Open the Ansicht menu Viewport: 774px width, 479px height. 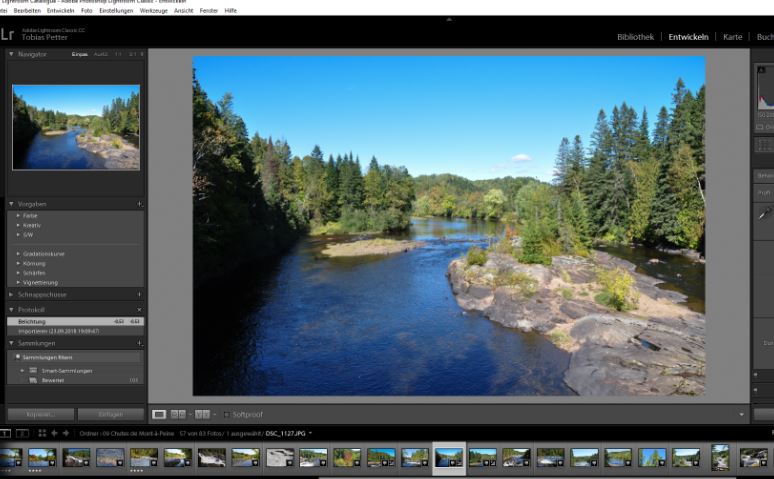pos(183,10)
